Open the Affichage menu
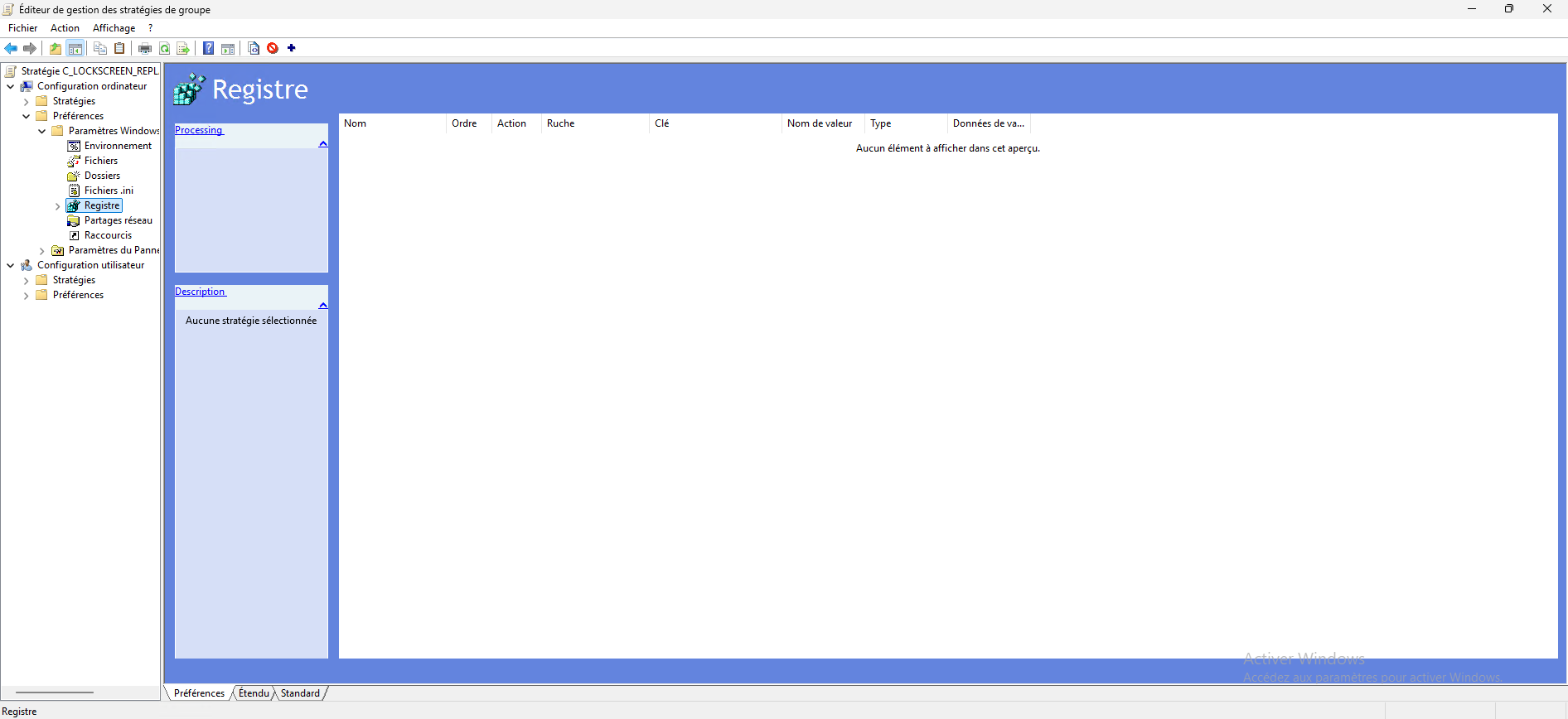Image resolution: width=1568 pixels, height=719 pixels. (114, 28)
